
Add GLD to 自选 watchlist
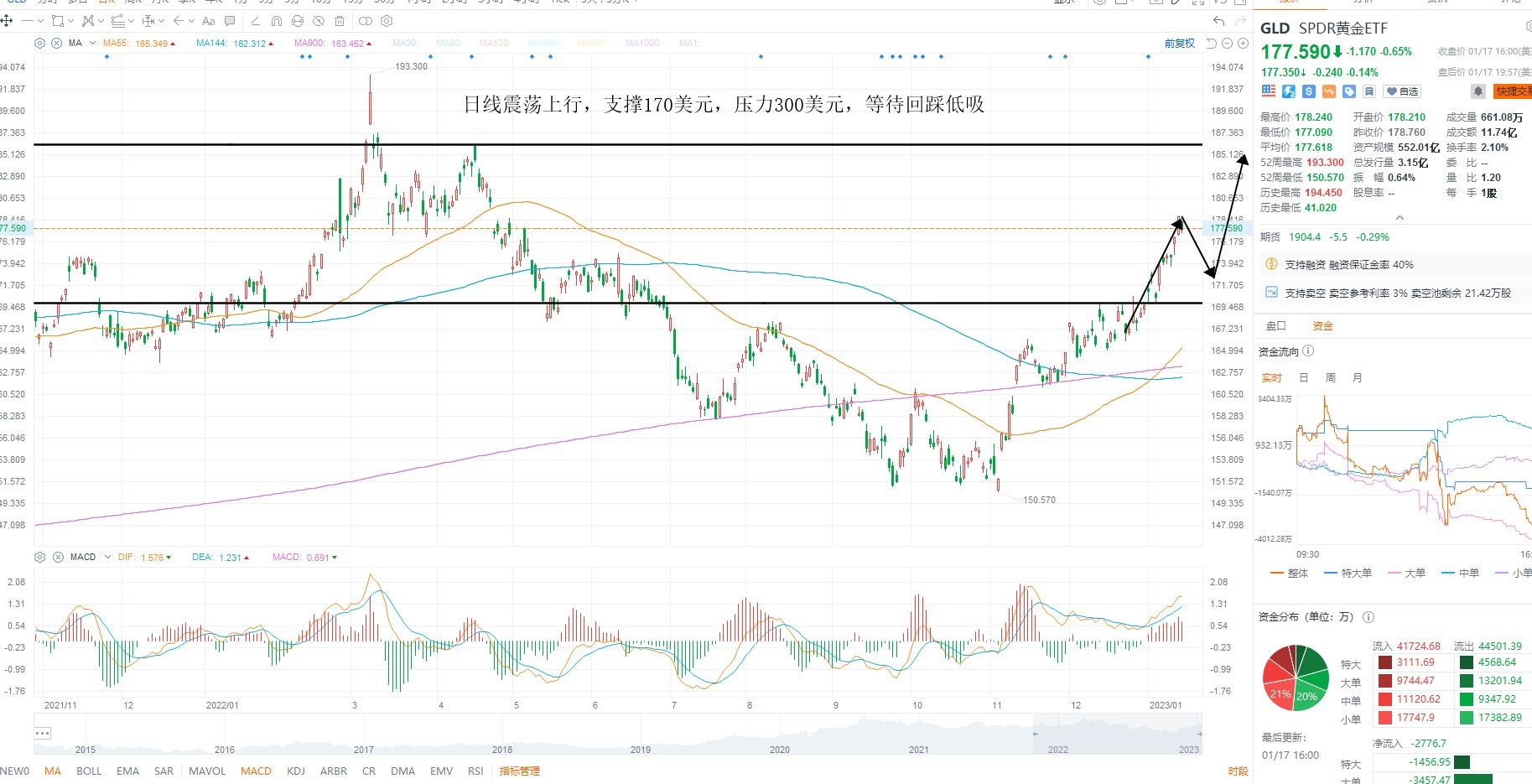click(x=1402, y=91)
